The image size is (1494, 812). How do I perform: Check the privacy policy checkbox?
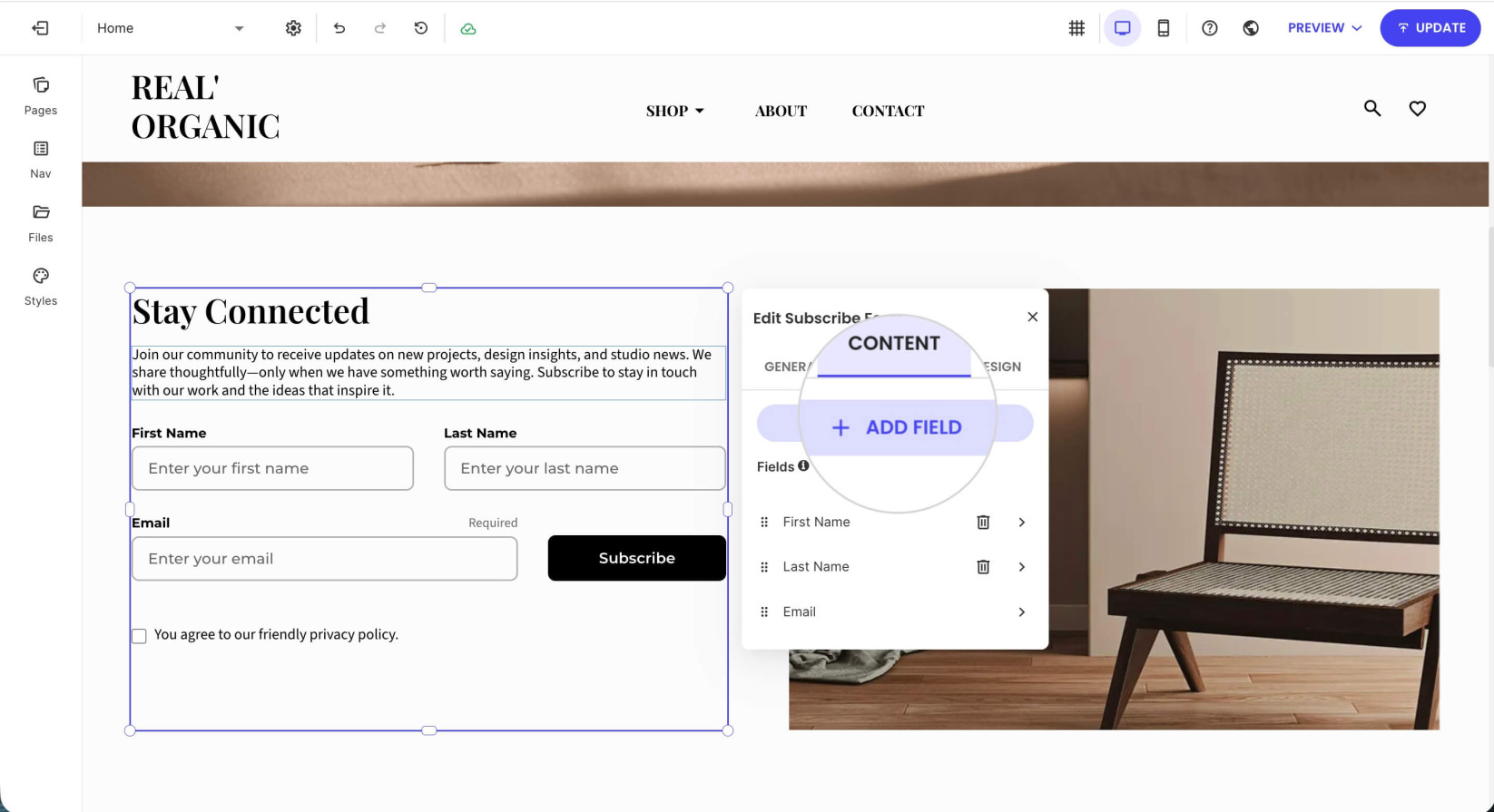(139, 636)
